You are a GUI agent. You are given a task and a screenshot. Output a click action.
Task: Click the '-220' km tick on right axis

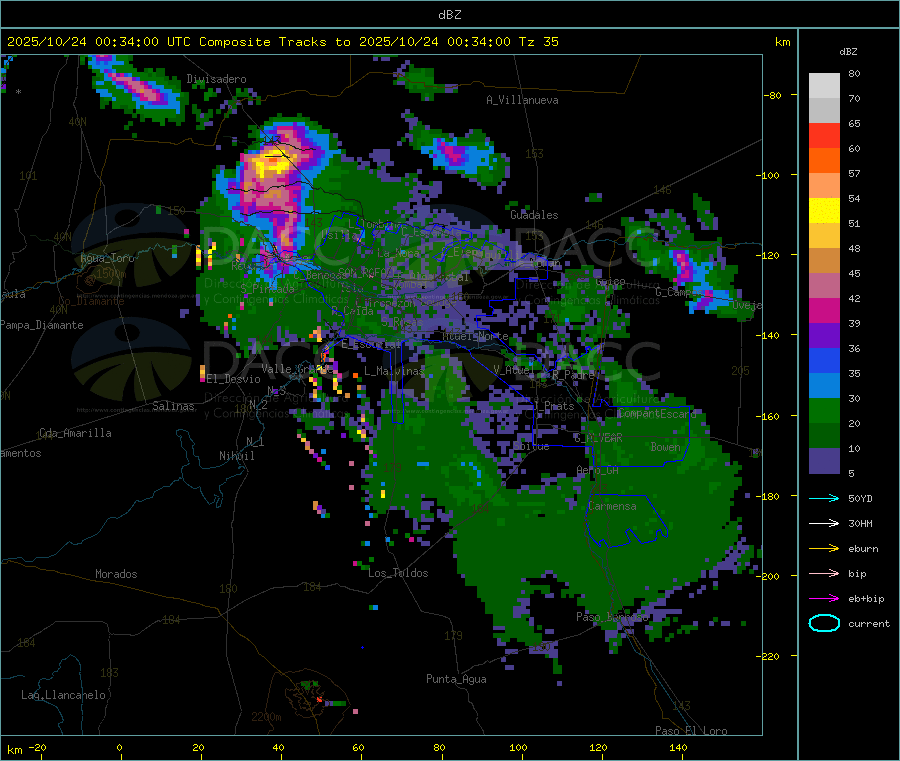[x=770, y=656]
